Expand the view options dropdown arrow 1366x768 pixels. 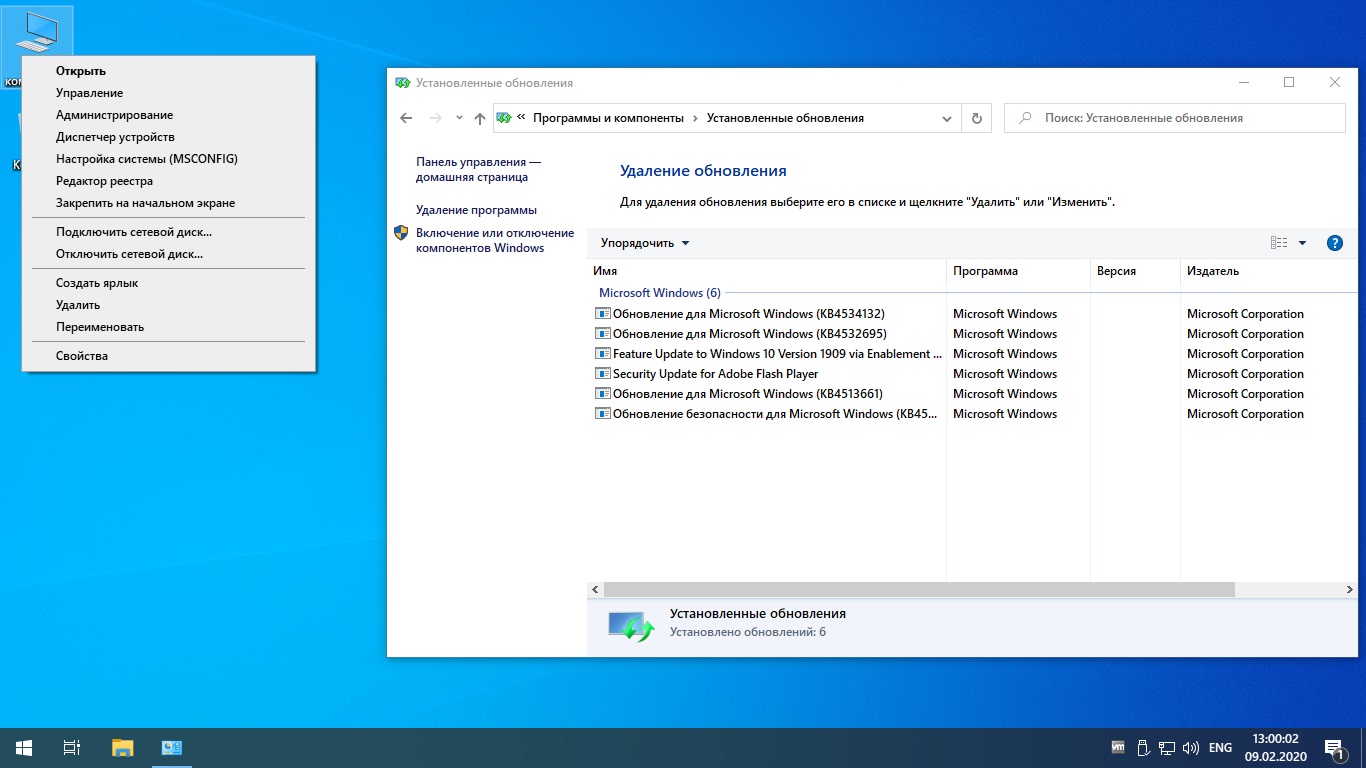click(x=1302, y=243)
